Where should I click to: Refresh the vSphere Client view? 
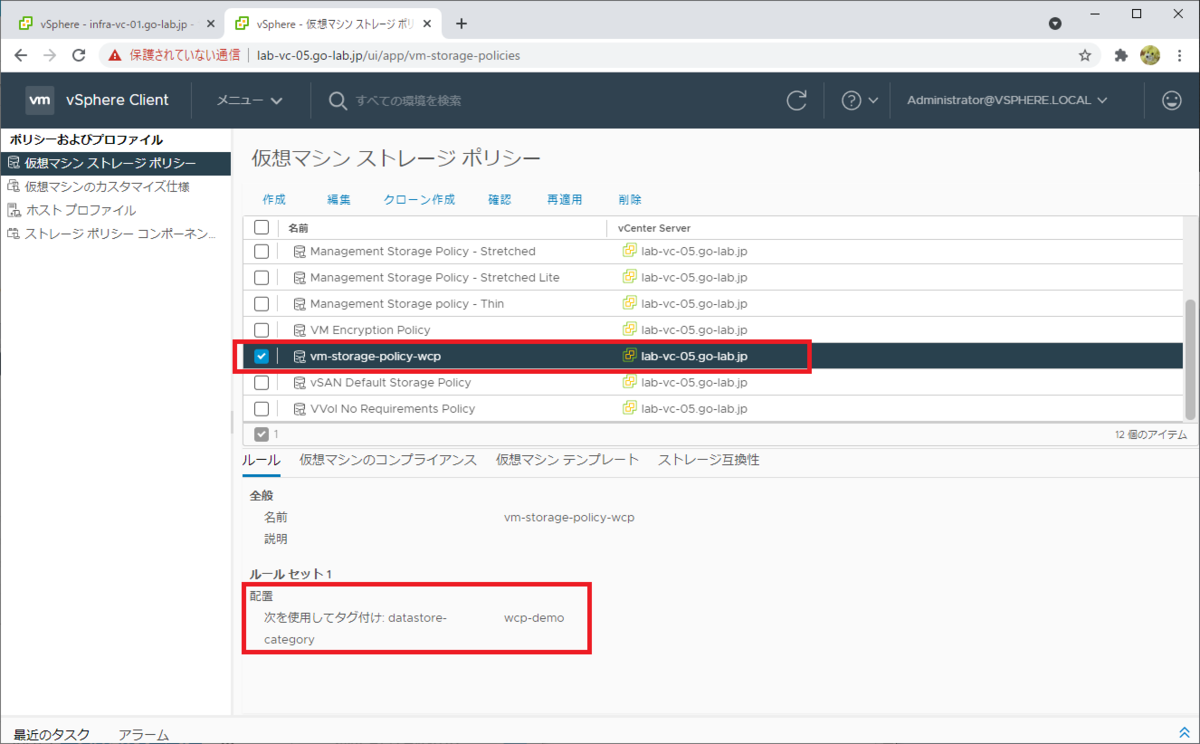(797, 100)
